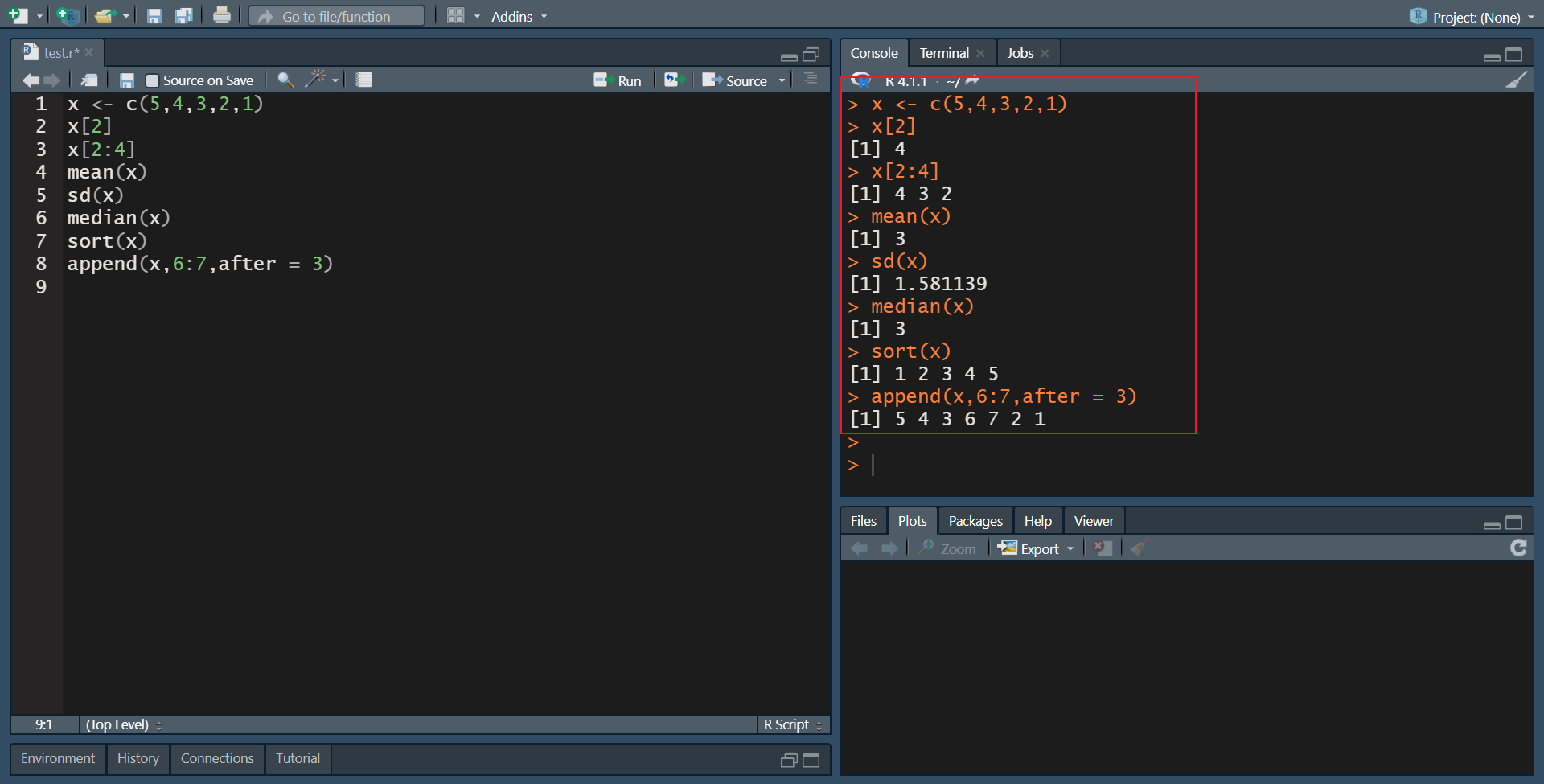
Task: Clear console with the broom icon
Action: pos(1516,80)
